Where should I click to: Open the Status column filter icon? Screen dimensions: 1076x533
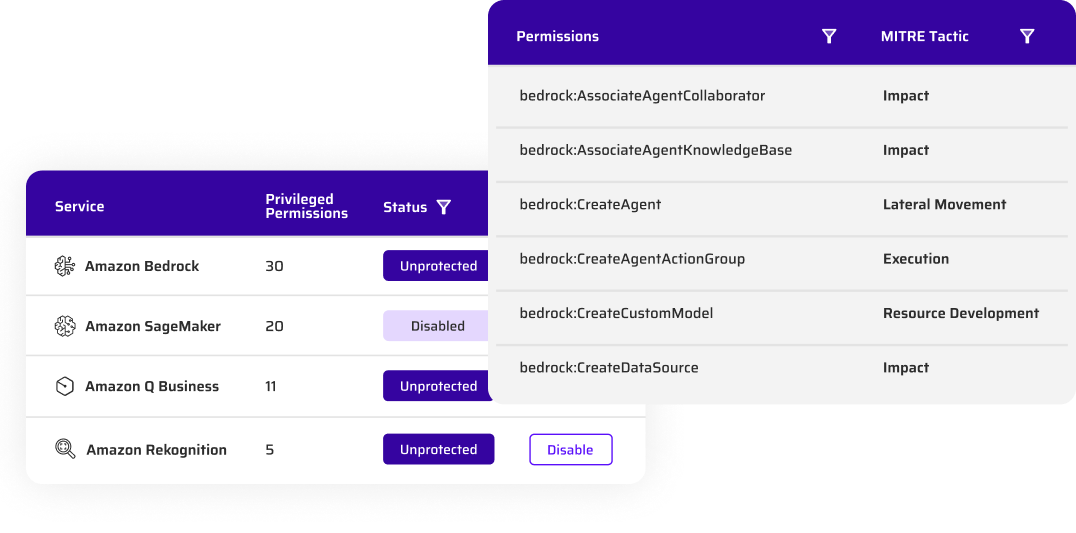coord(444,207)
